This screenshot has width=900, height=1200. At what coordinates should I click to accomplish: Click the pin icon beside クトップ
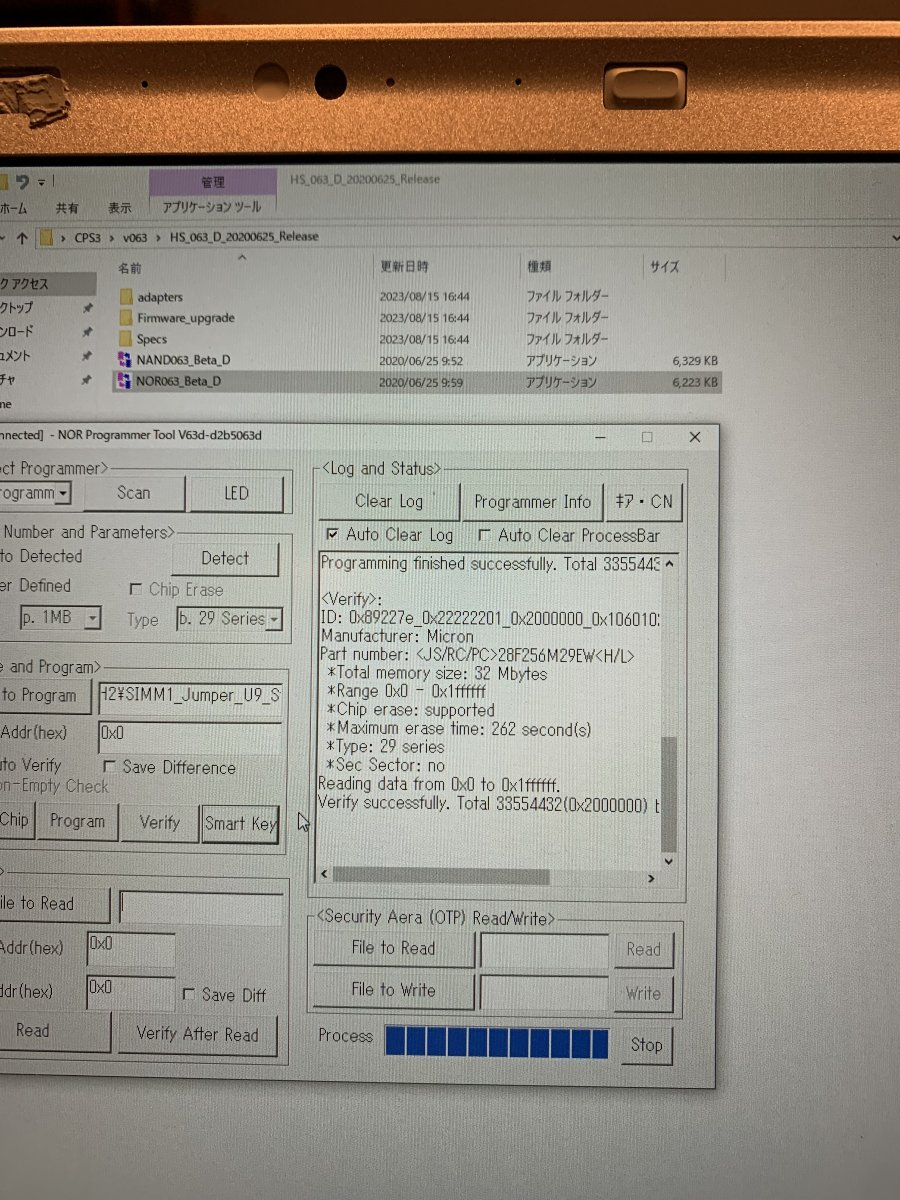pos(88,308)
